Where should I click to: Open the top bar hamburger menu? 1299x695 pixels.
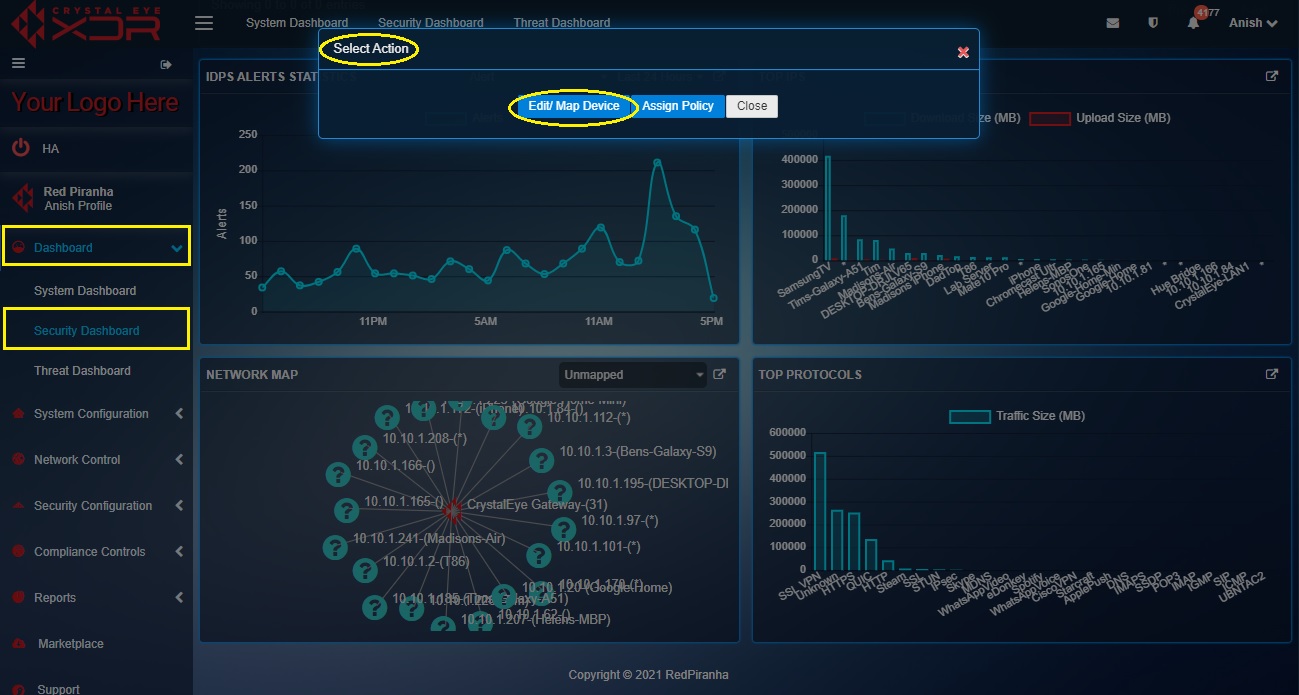tap(204, 23)
